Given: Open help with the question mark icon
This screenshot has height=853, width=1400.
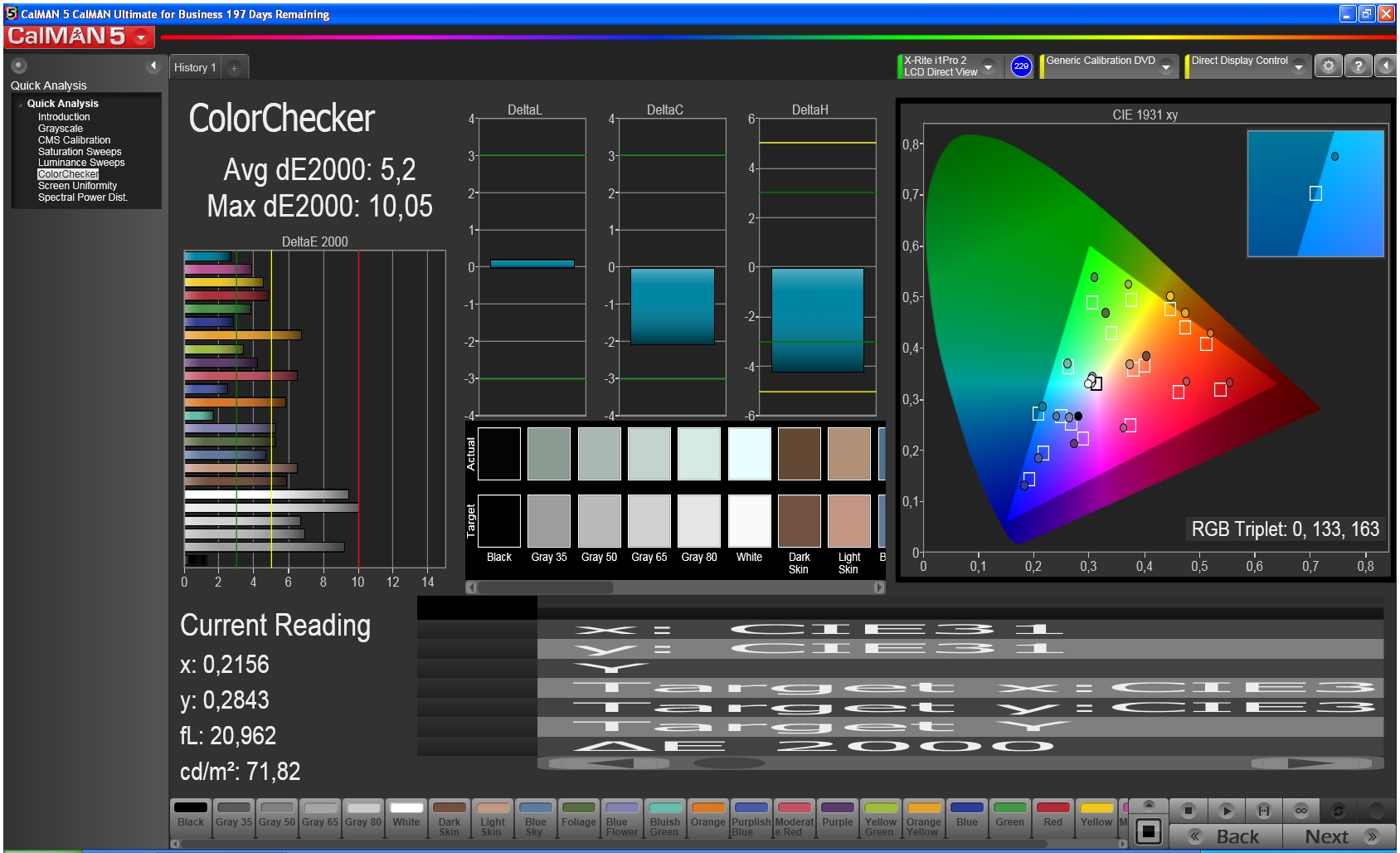Looking at the screenshot, I should (x=1358, y=66).
